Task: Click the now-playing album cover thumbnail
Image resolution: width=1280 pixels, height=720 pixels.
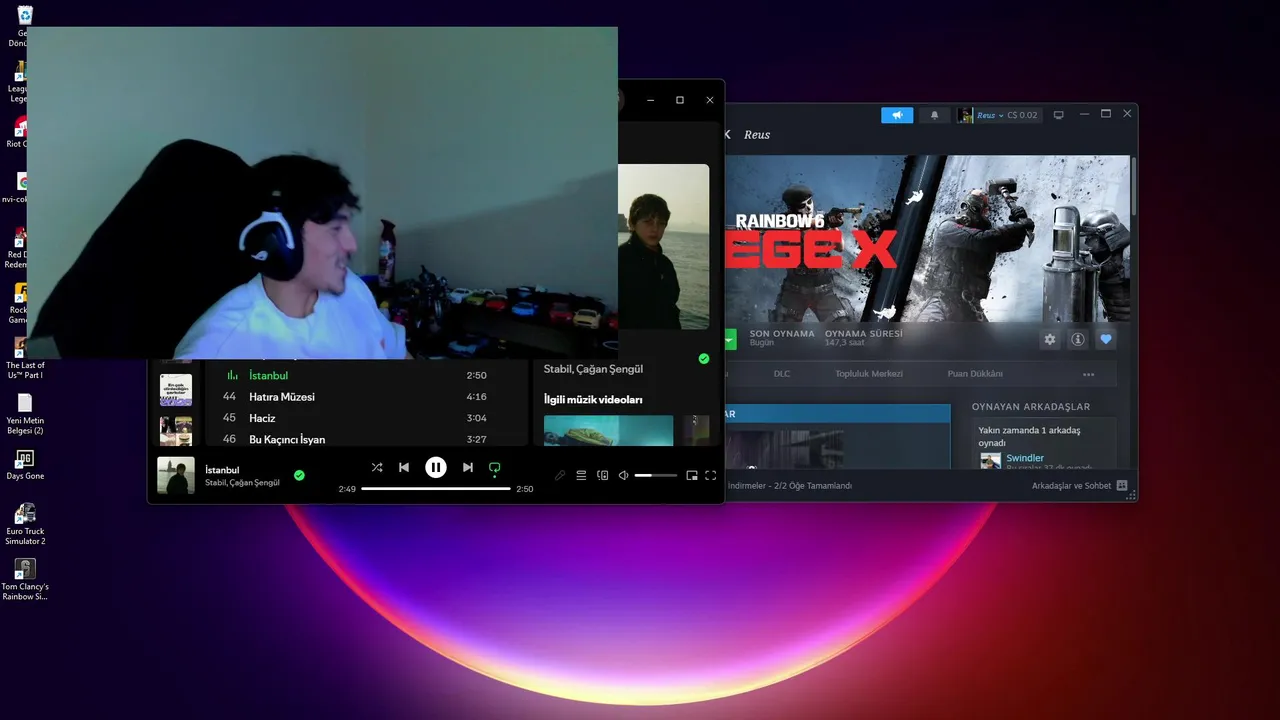Action: pyautogui.click(x=176, y=475)
